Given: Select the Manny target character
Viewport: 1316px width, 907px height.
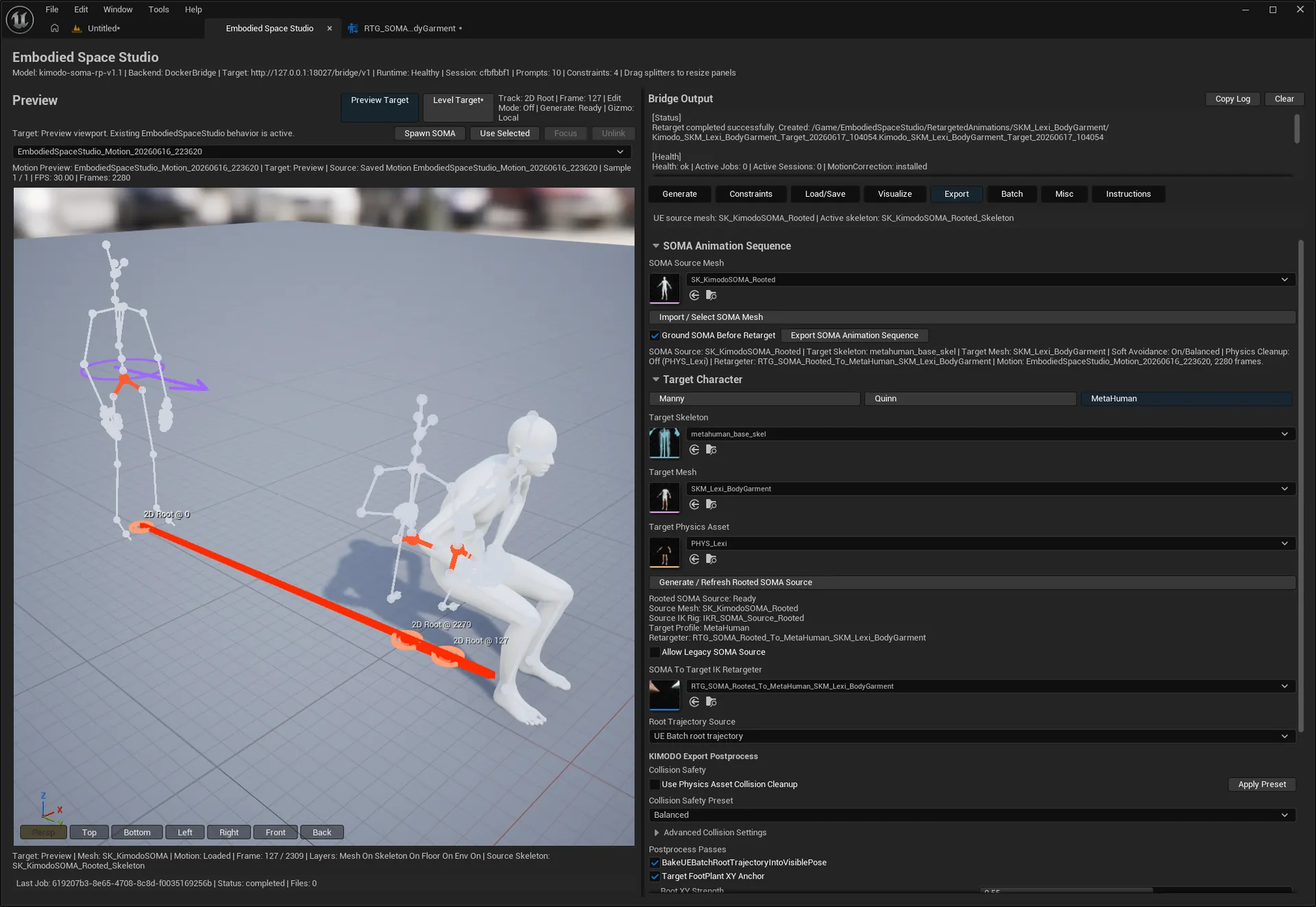Looking at the screenshot, I should point(754,399).
